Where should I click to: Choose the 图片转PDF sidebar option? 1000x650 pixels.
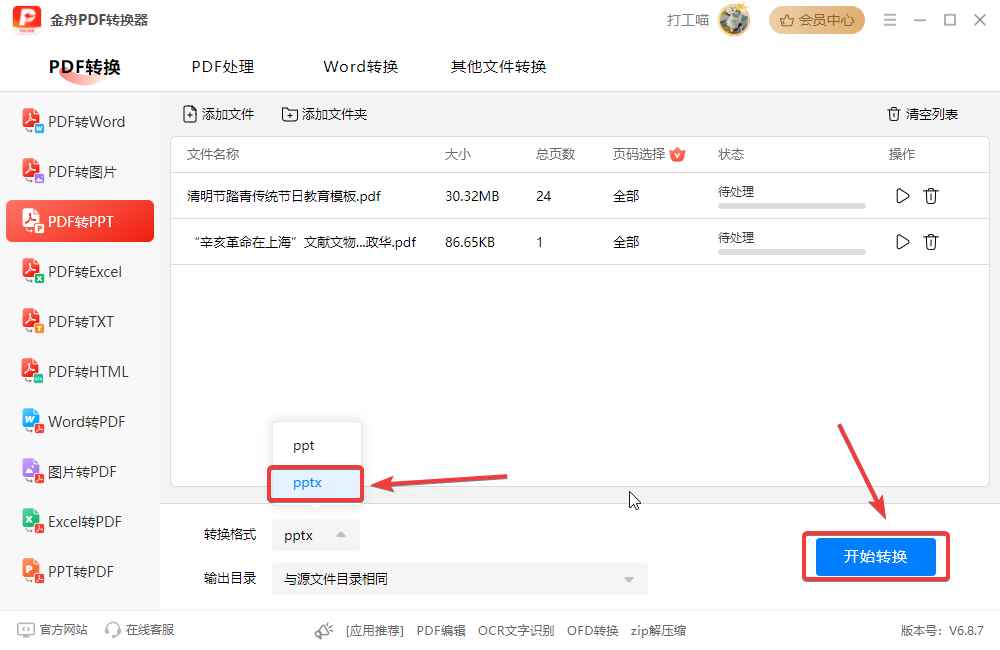80,471
